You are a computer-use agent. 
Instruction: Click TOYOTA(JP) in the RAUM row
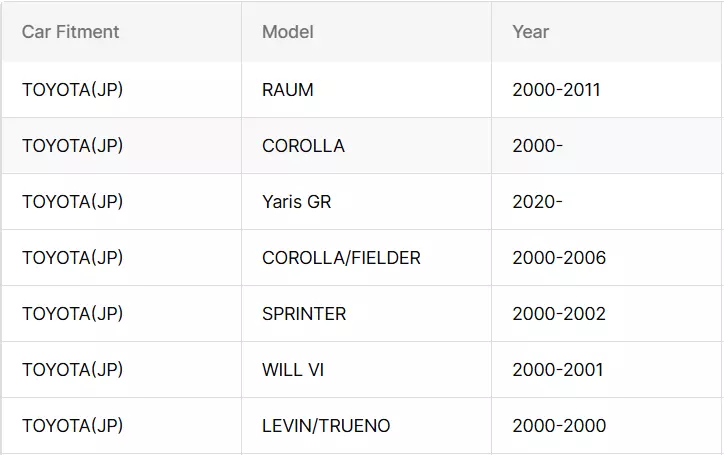click(72, 90)
